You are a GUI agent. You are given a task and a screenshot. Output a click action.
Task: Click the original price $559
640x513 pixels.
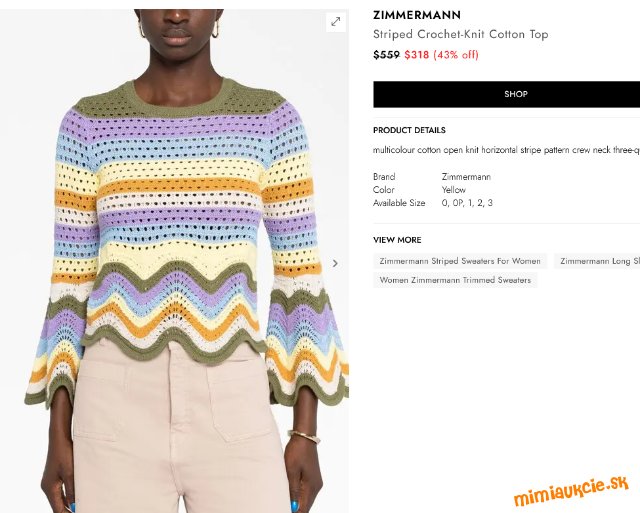click(386, 55)
